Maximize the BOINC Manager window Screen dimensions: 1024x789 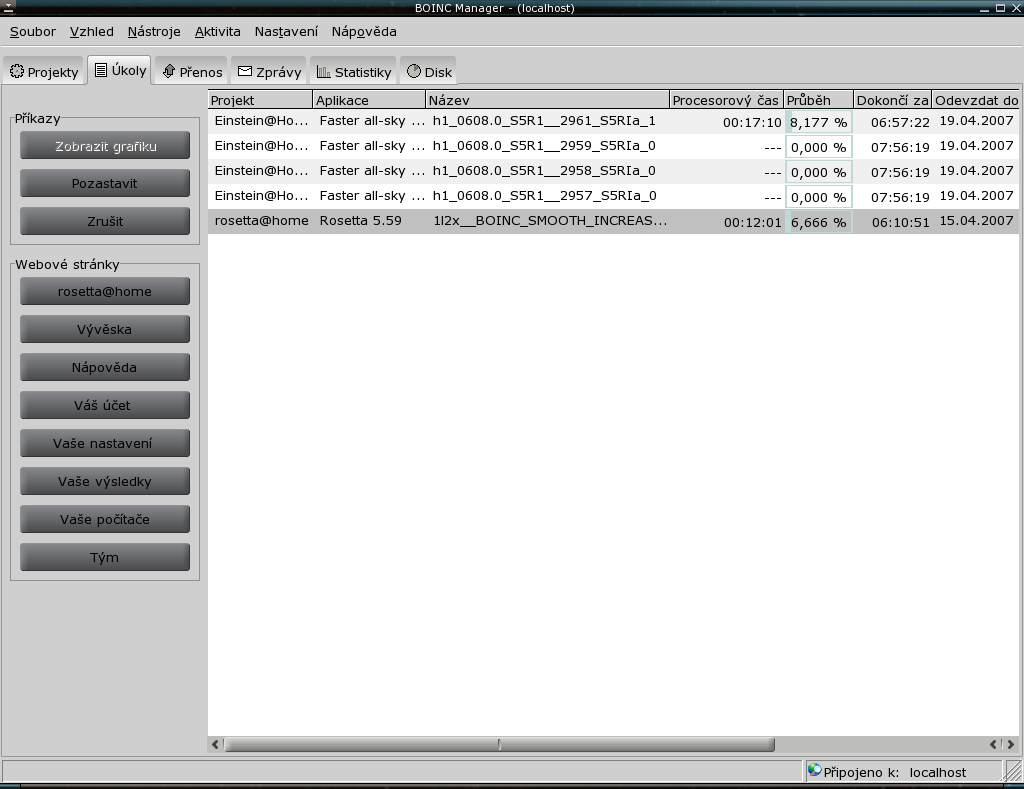[x=1000, y=8]
